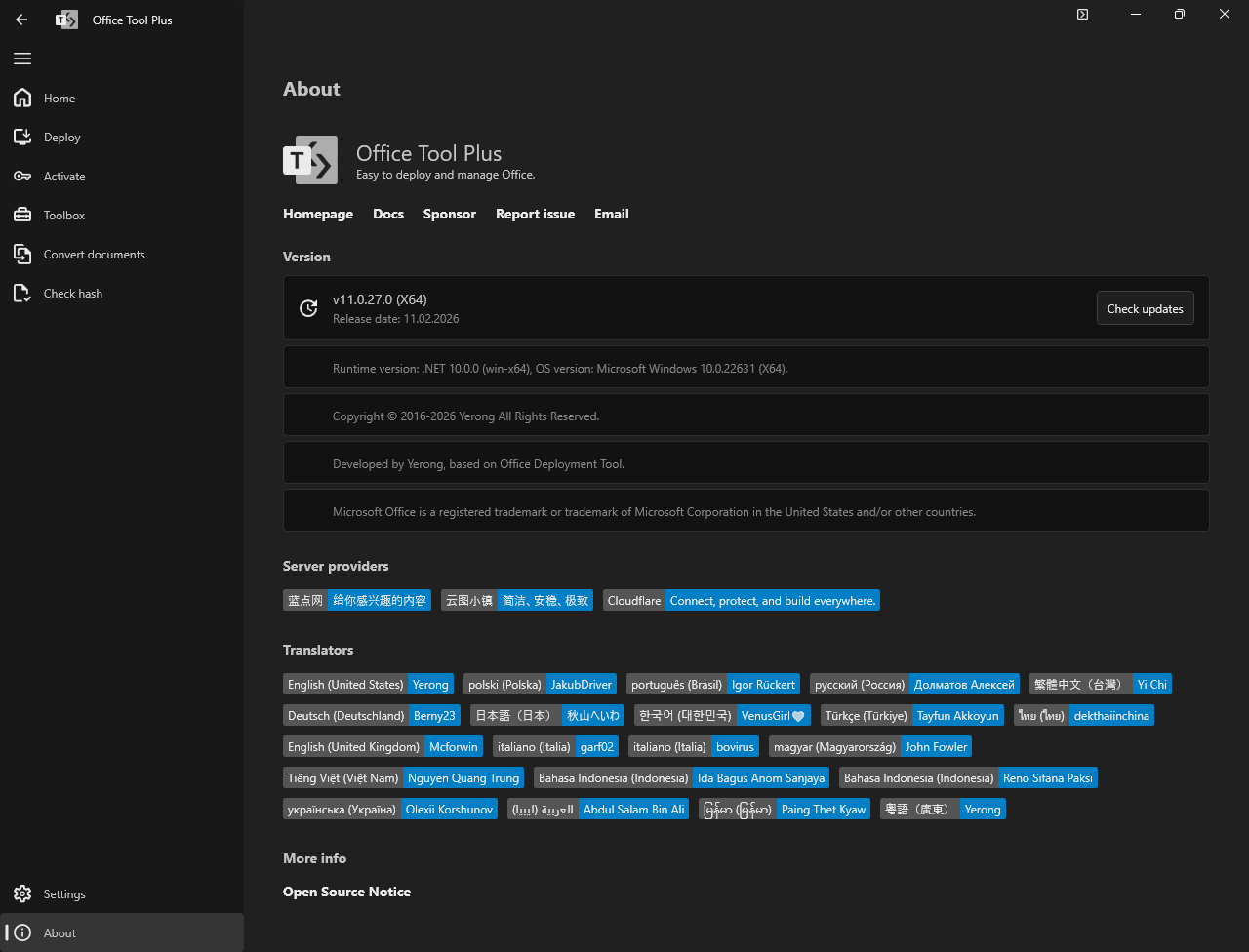The image size is (1249, 952).
Task: Open the Homepage link
Action: [x=318, y=214]
